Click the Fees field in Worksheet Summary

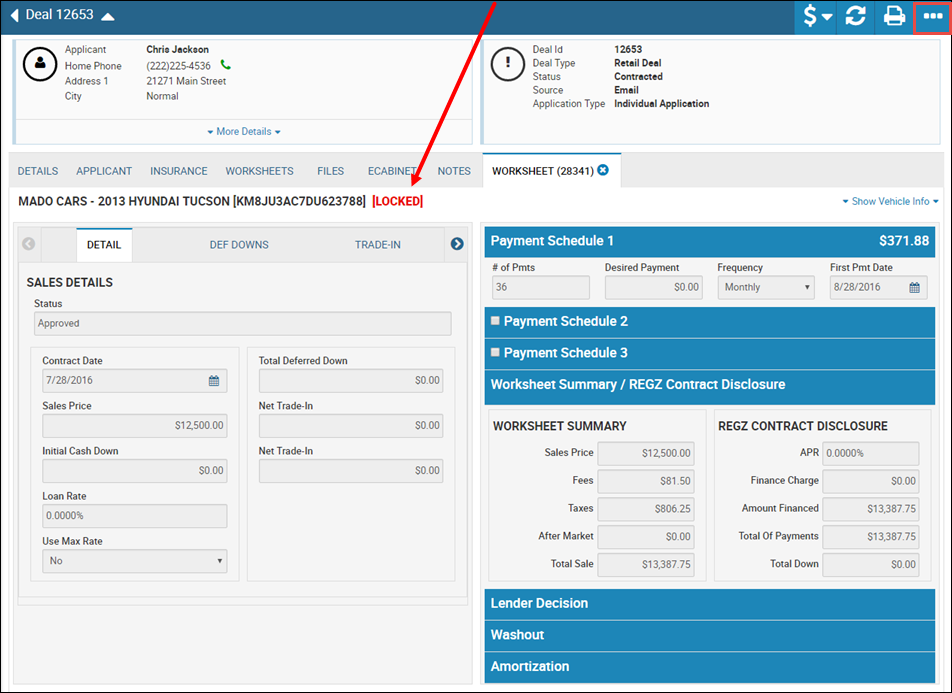(x=646, y=481)
